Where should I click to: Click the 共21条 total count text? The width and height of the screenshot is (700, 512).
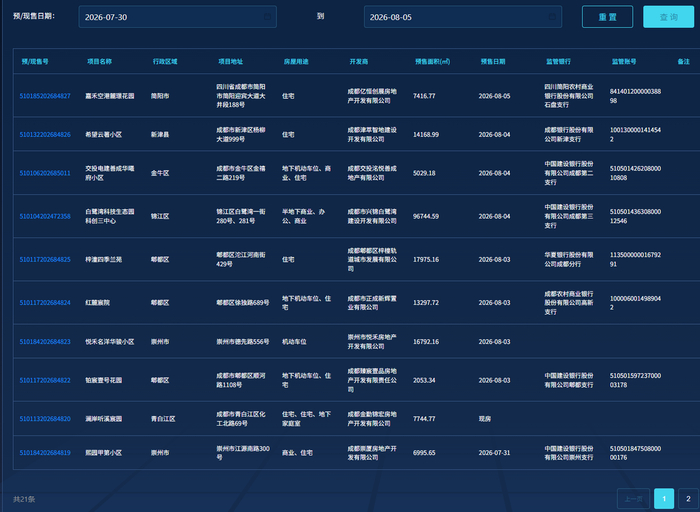24,499
